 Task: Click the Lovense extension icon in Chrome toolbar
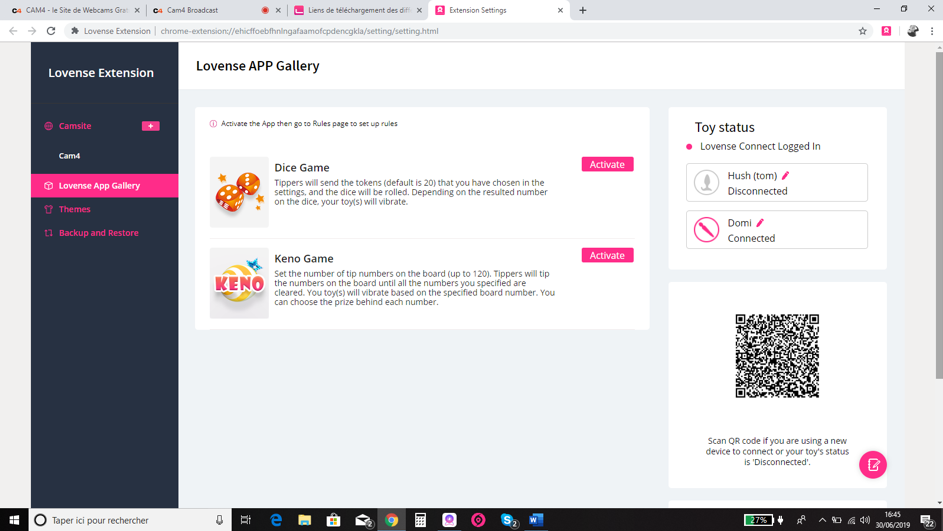coord(886,31)
